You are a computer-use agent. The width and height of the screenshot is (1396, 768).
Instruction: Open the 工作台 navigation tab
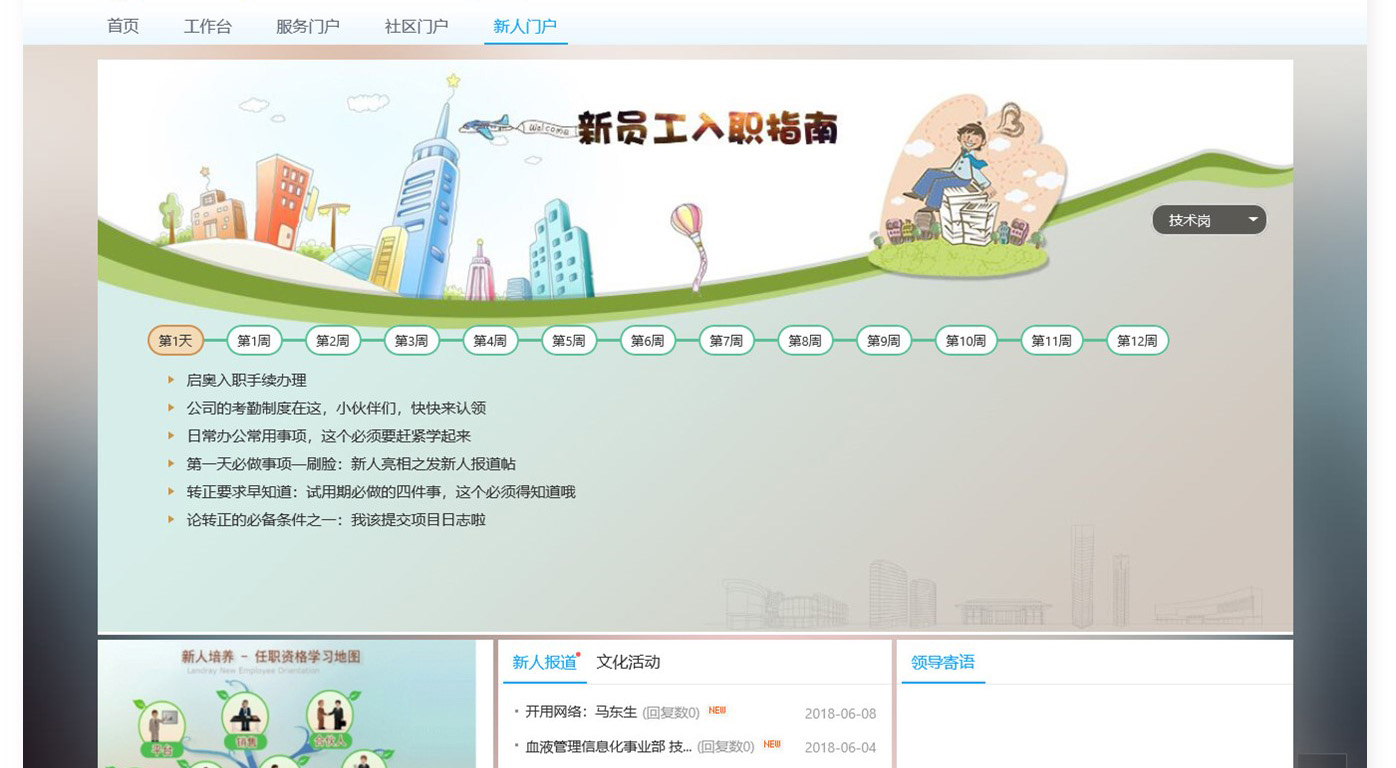coord(208,26)
